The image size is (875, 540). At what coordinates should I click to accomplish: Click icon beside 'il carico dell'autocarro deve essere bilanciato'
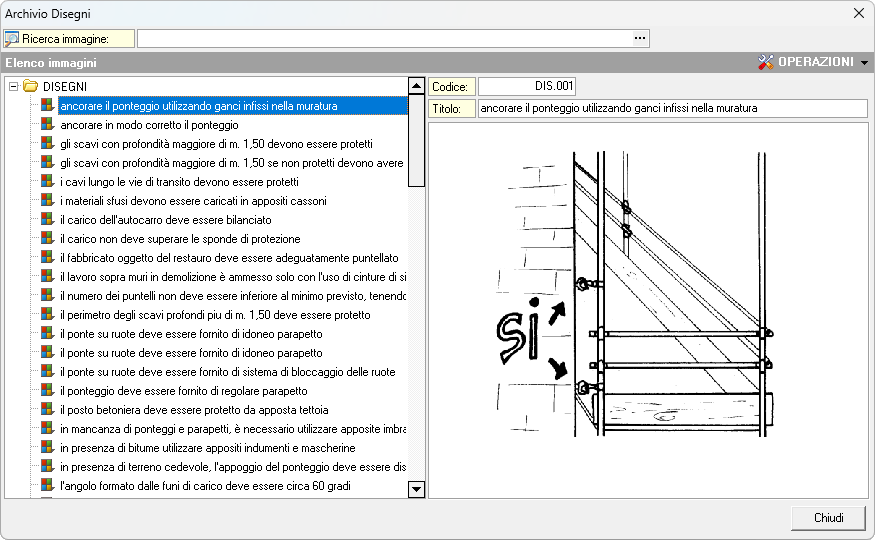(47, 220)
